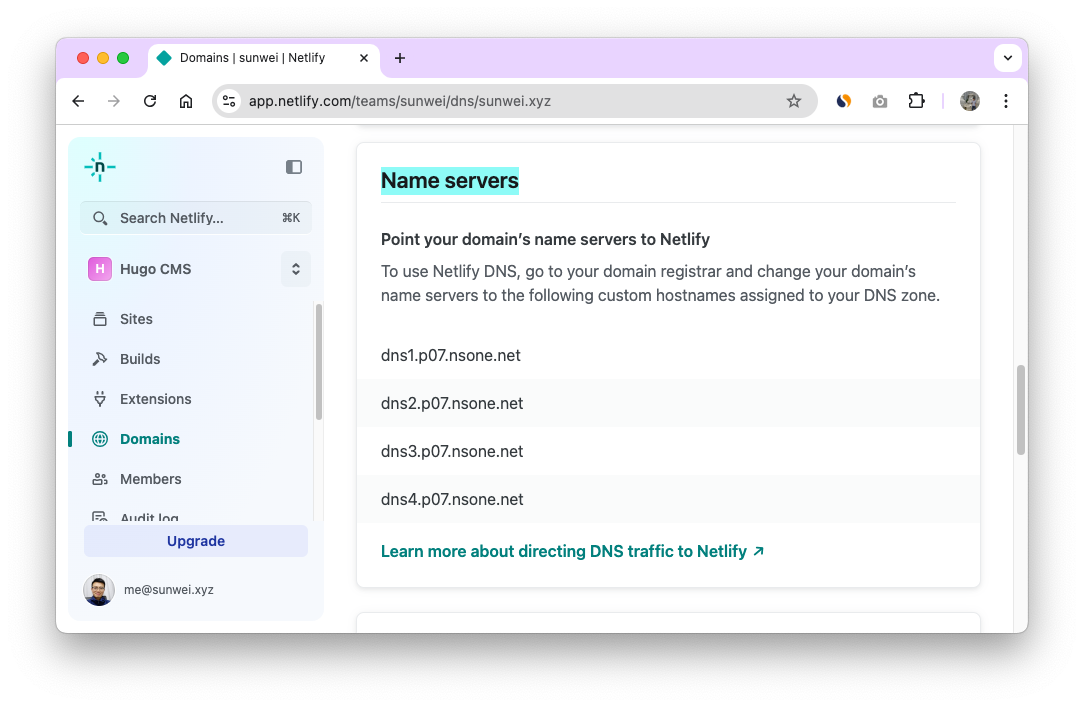The image size is (1084, 707).
Task: Open a new browser tab
Action: [x=400, y=58]
